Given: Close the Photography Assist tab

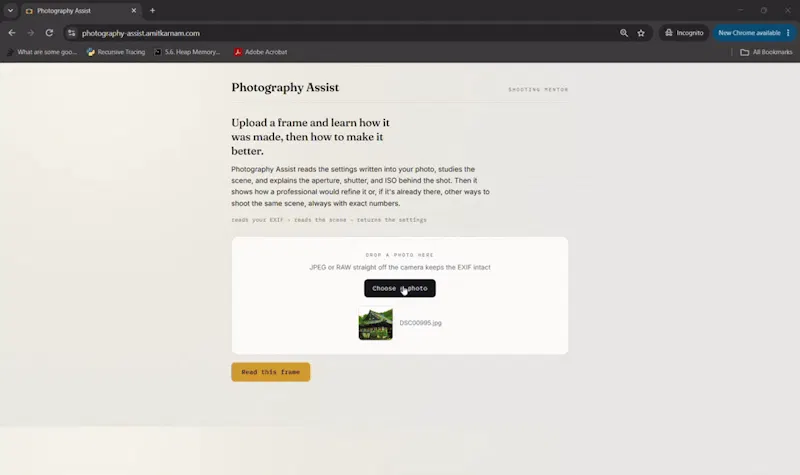Looking at the screenshot, I should (134, 10).
